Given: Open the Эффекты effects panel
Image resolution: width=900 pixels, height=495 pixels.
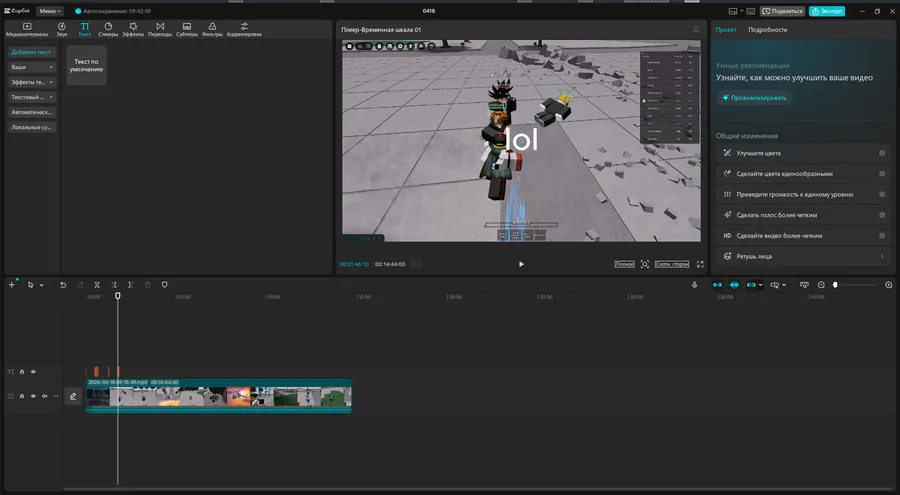Looking at the screenshot, I should click(x=133, y=29).
